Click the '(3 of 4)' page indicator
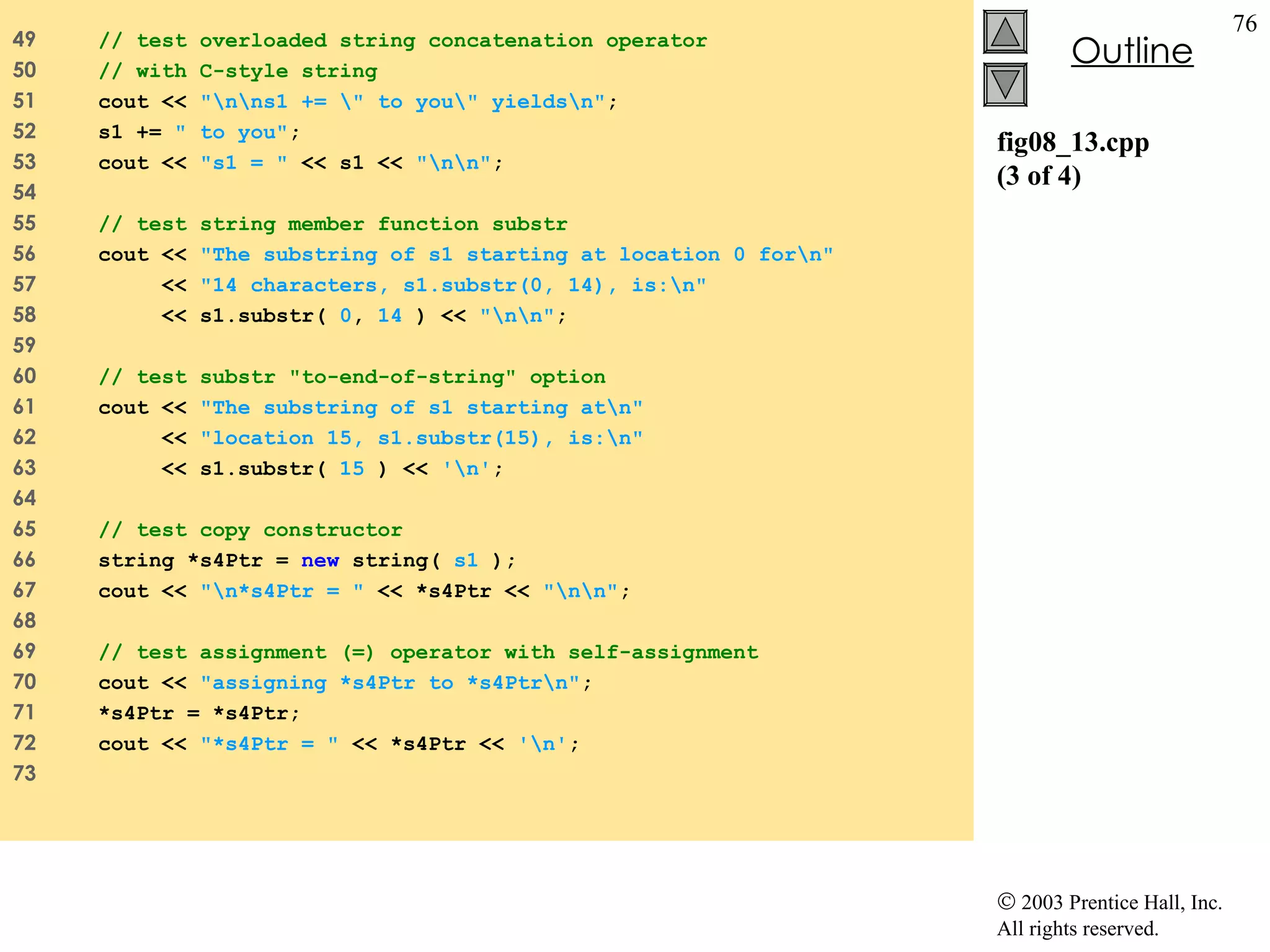Screen dimensions: 1270x952 [1039, 176]
